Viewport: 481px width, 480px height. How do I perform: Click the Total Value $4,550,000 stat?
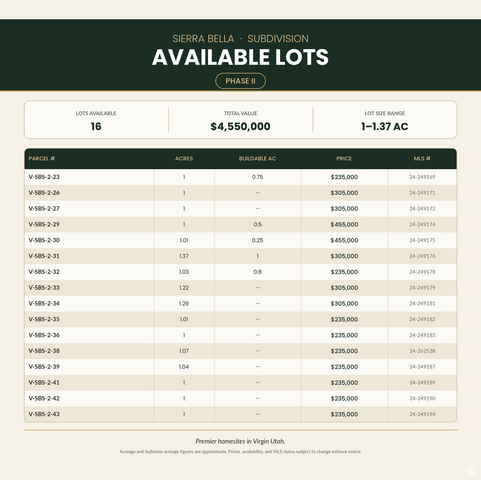pos(240,120)
